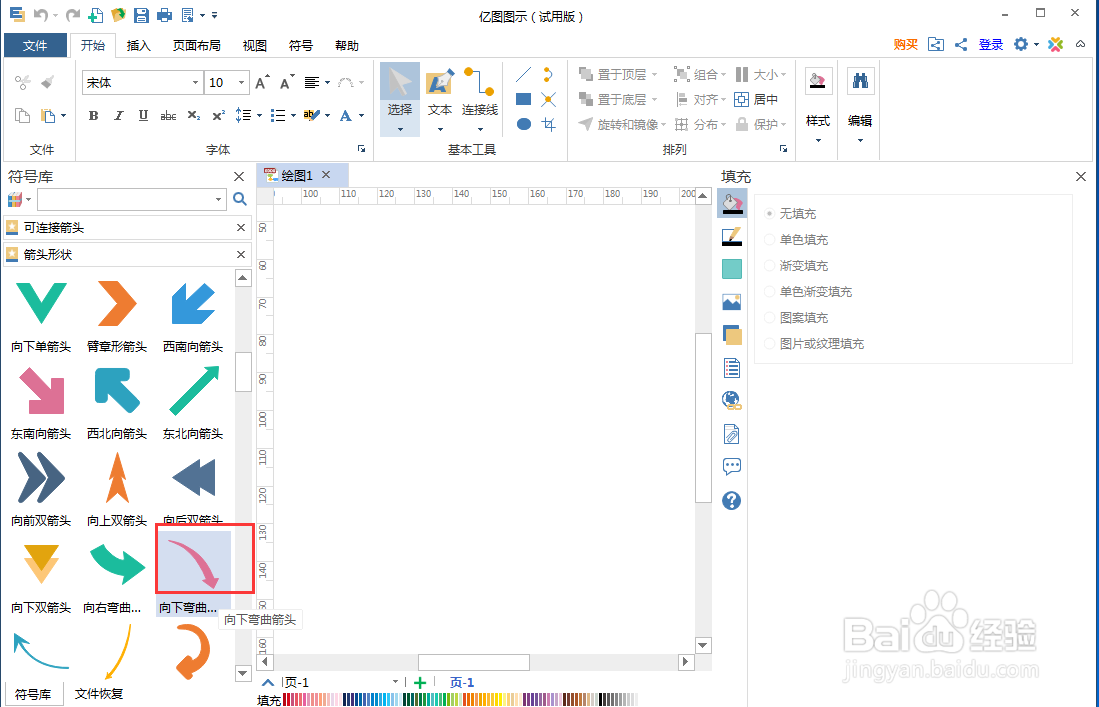Click the help question-mark icon in right sidebar
The height and width of the screenshot is (707, 1099).
click(x=731, y=500)
